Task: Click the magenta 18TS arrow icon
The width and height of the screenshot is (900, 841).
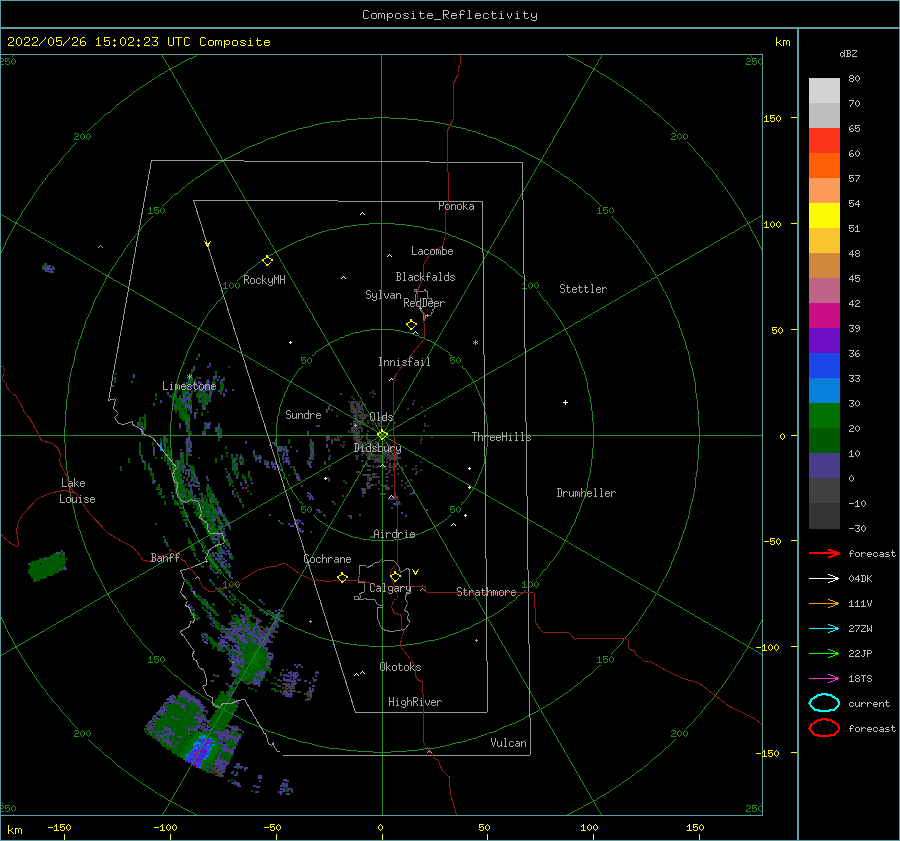Action: click(x=824, y=679)
